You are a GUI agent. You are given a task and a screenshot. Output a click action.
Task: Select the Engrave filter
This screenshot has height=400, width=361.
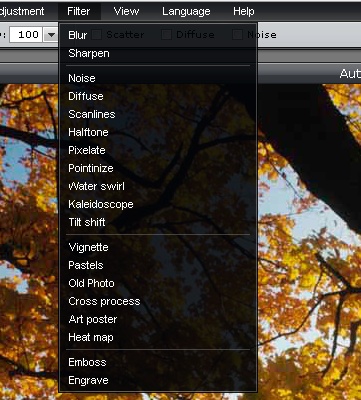click(x=158, y=380)
